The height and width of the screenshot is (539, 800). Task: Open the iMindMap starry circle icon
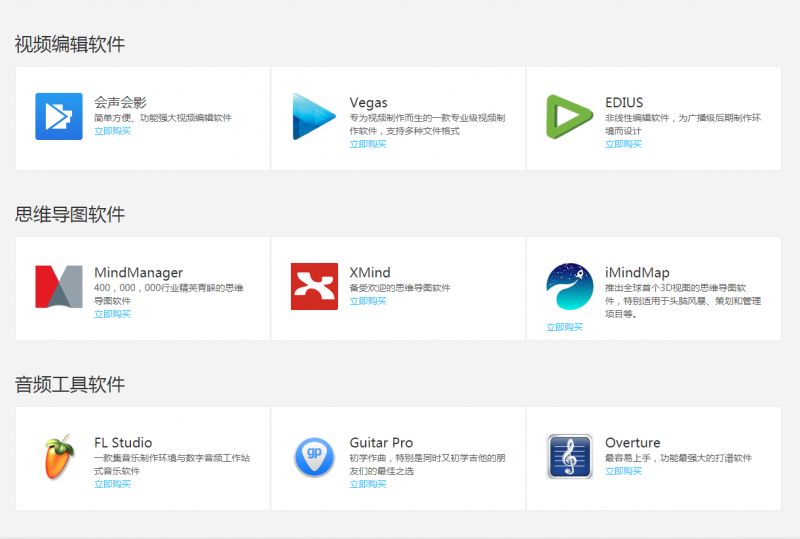tap(569, 286)
